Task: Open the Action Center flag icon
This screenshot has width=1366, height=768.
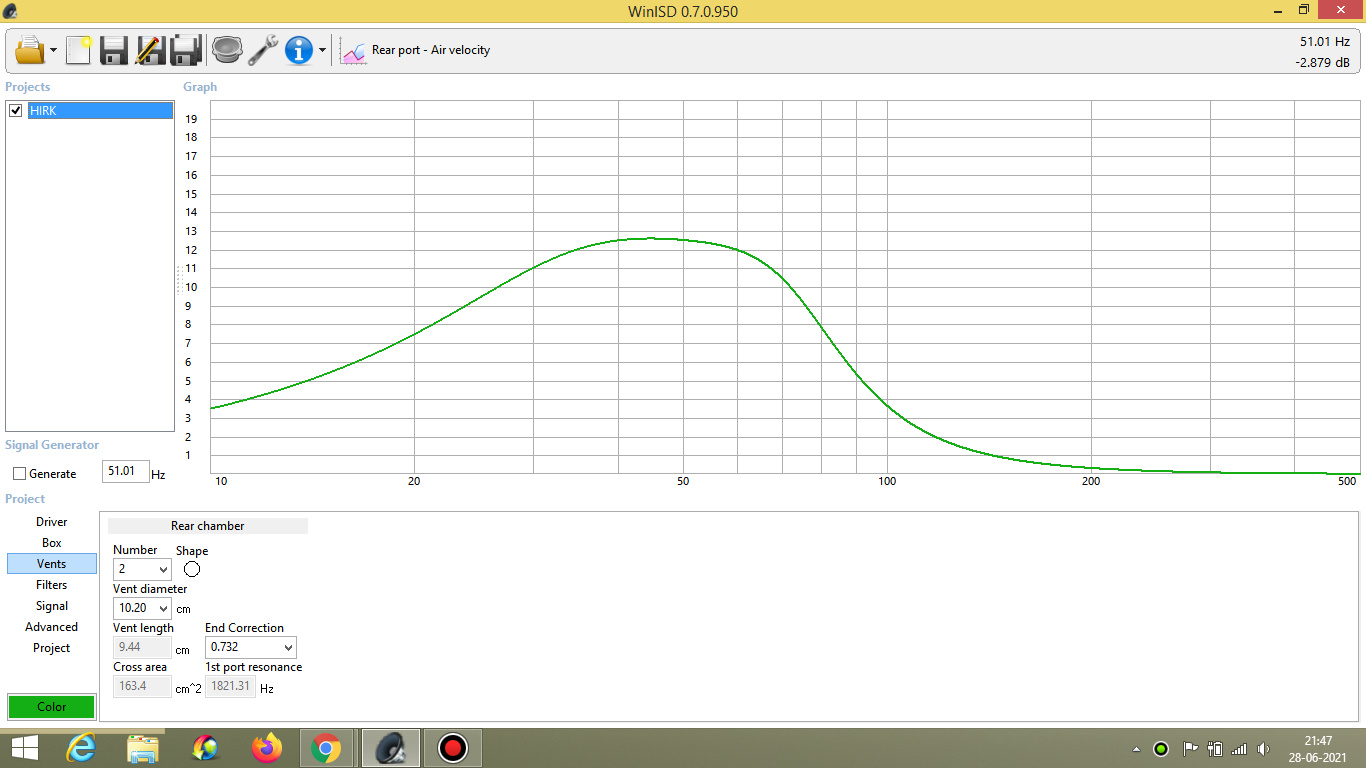Action: 1190,749
